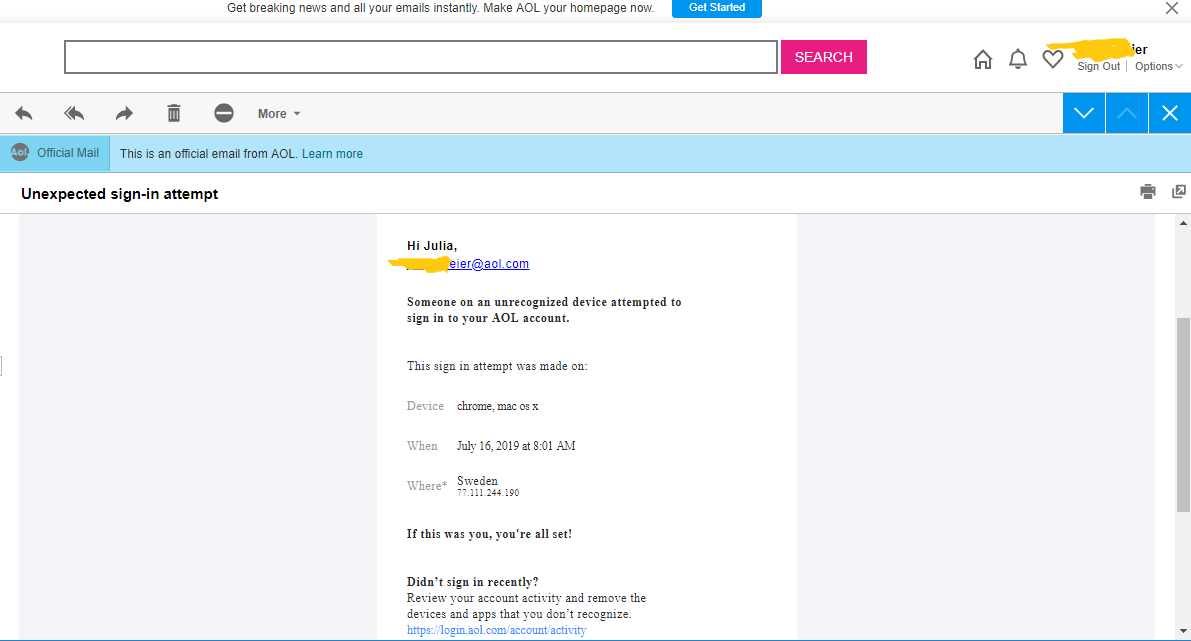Click the device text 'chrome, mac os x'
This screenshot has width=1191, height=641.
pos(498,406)
